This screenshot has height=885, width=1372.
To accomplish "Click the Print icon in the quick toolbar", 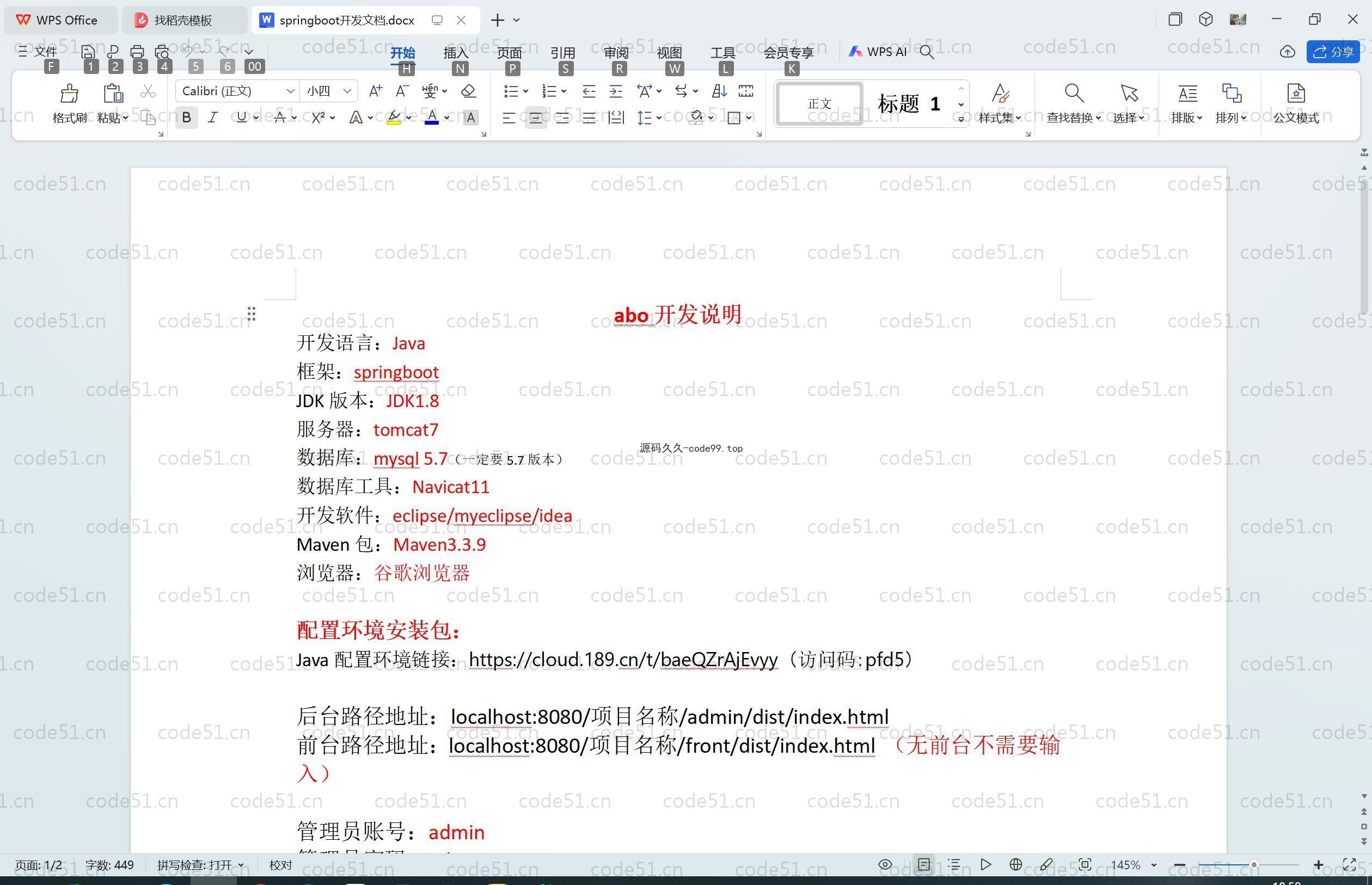I will point(137,52).
